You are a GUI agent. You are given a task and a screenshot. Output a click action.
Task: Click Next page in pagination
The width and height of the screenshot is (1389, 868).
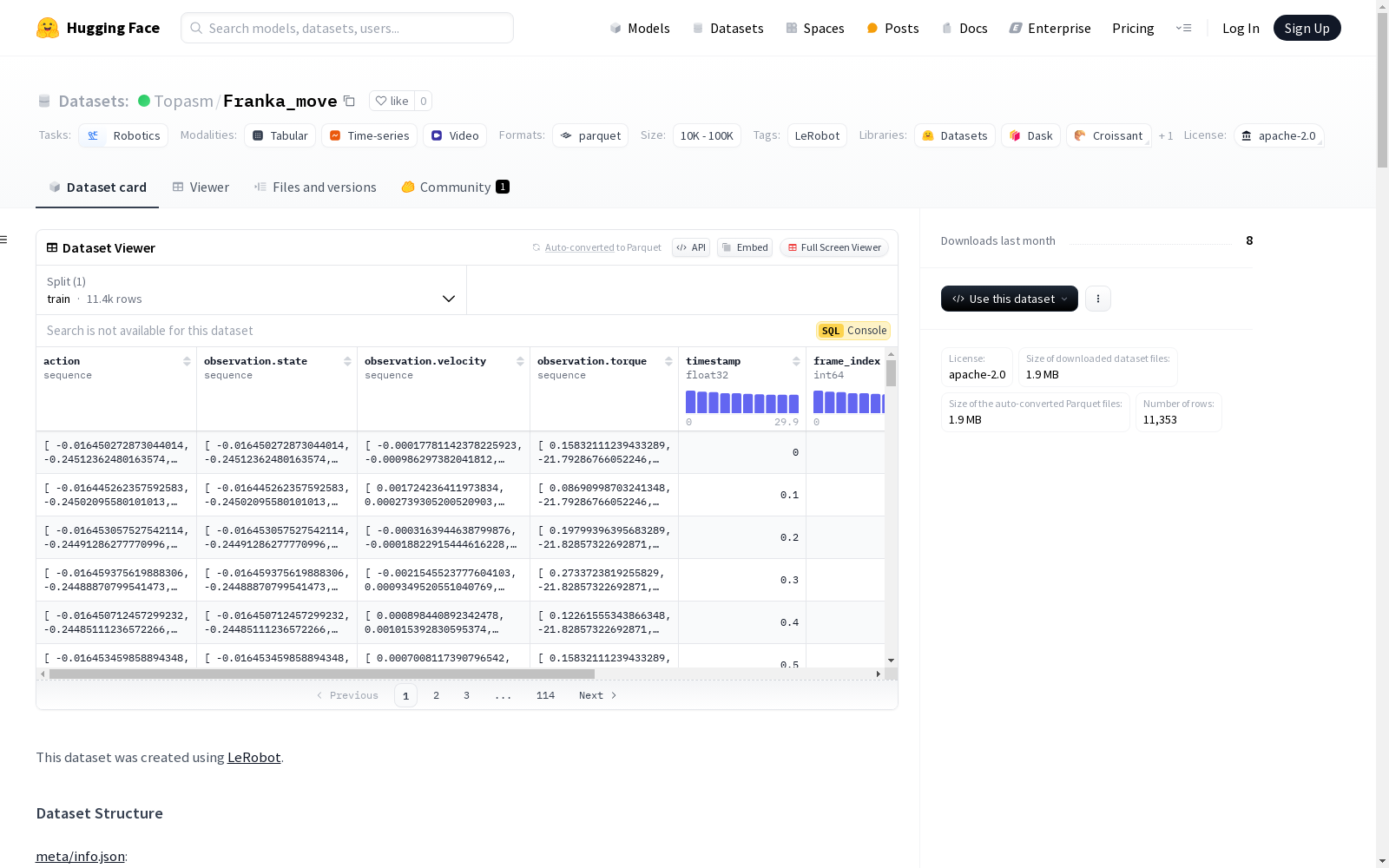click(598, 695)
